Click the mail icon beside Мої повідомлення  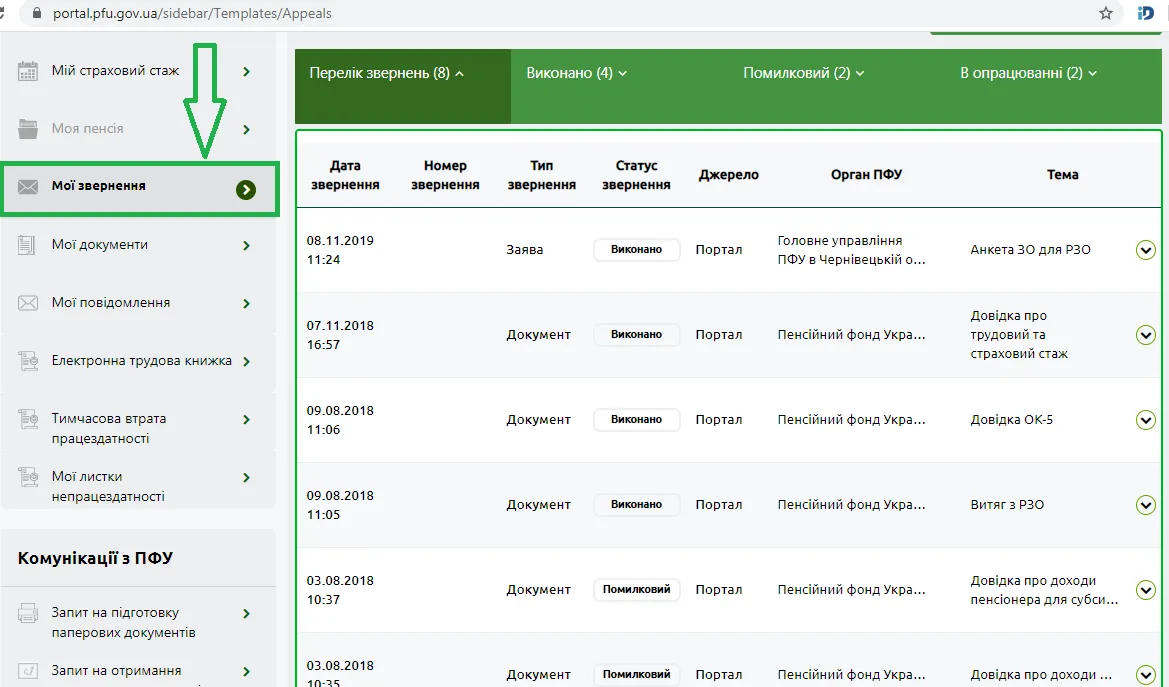(x=28, y=303)
